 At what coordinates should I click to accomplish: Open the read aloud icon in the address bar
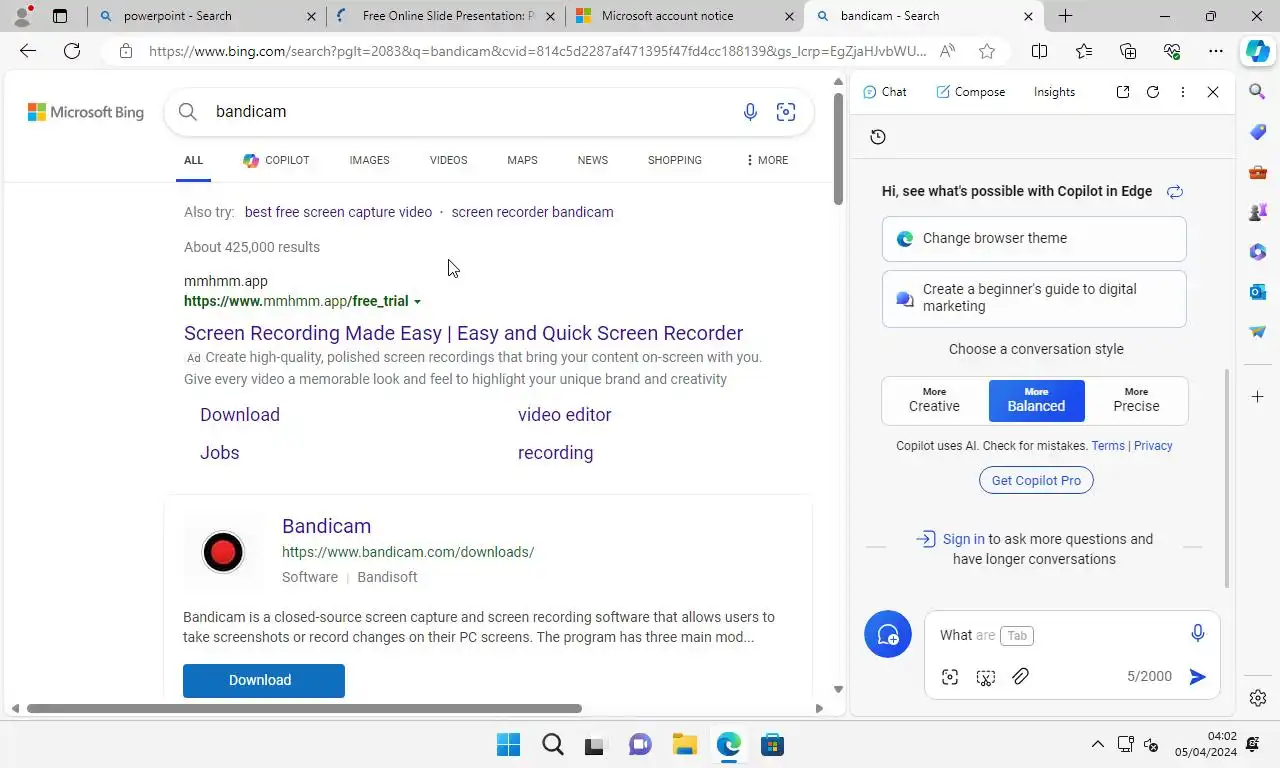pos(947,51)
